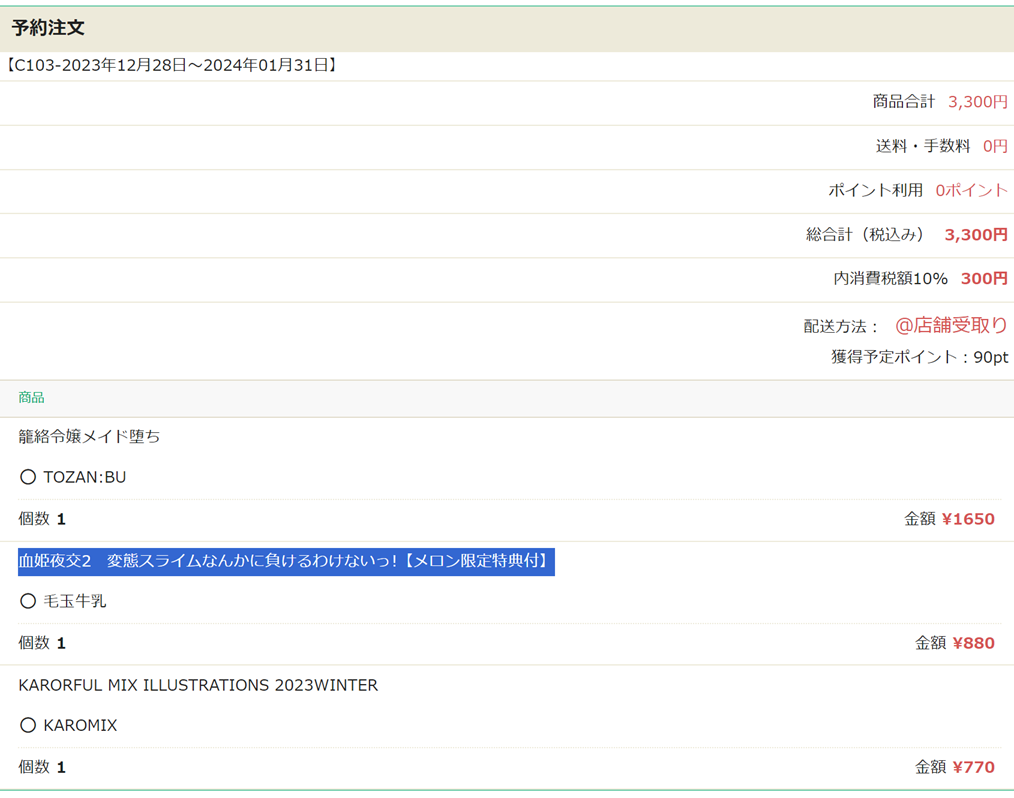Screen dimensions: 1014x798
Task: Open the 毛玉牛乳 circle name
Action: tap(75, 601)
